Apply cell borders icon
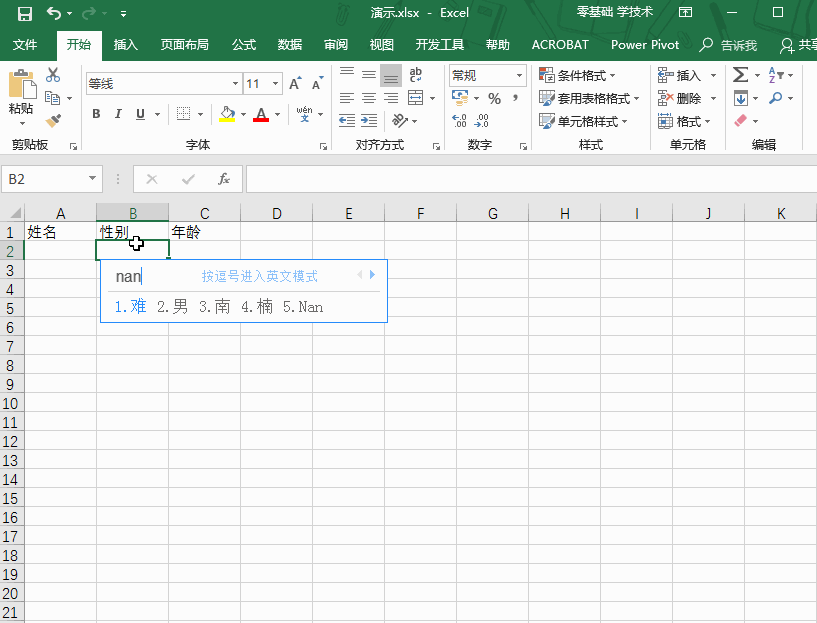 tap(183, 114)
